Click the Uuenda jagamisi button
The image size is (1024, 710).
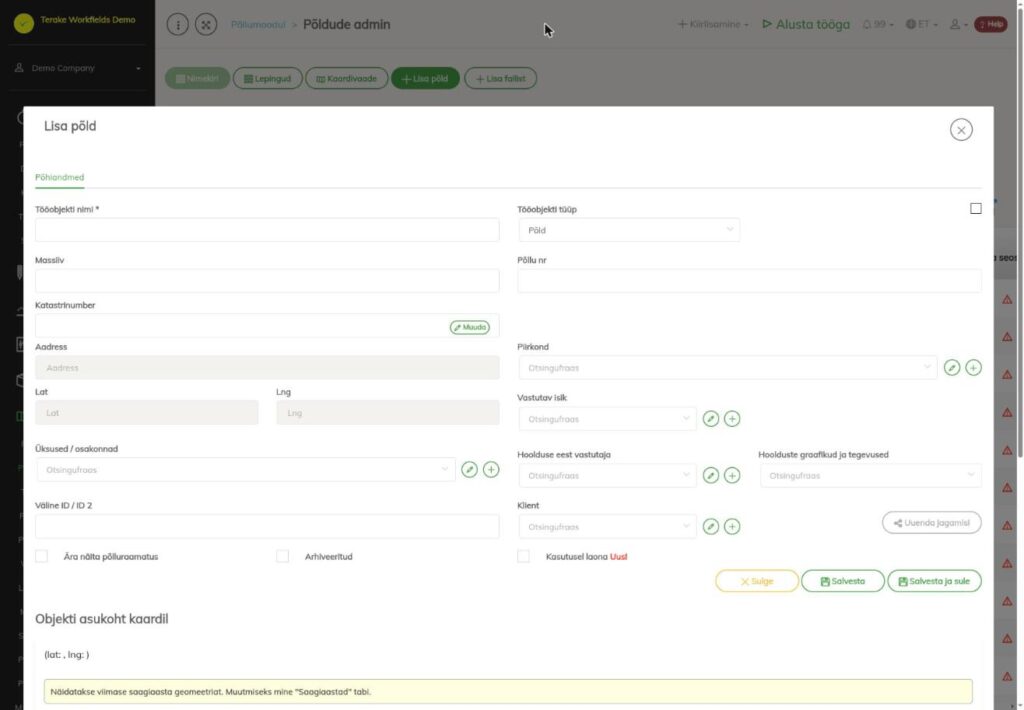pos(931,523)
